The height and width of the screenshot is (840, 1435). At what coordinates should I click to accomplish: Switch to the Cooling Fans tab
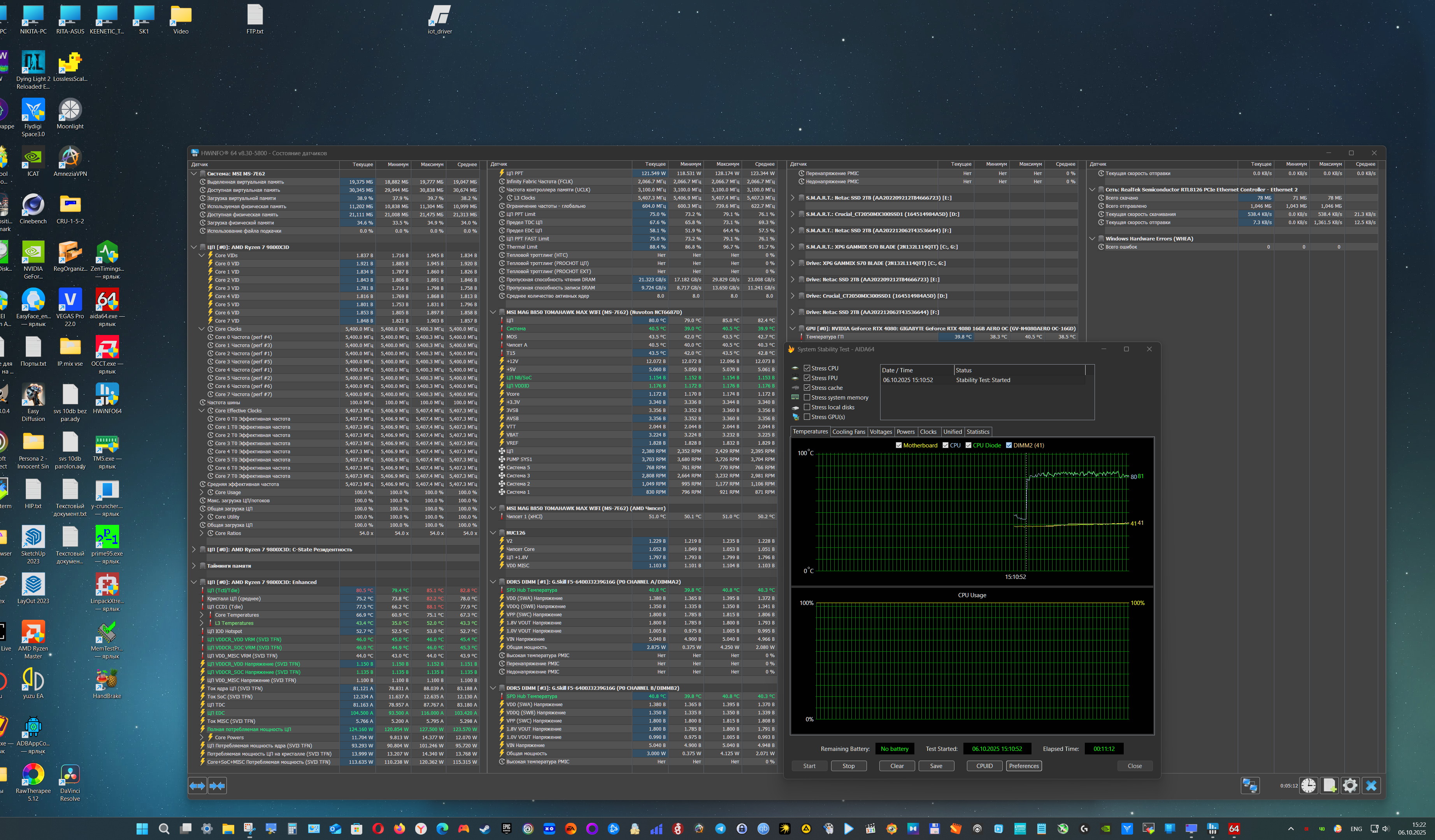(848, 432)
